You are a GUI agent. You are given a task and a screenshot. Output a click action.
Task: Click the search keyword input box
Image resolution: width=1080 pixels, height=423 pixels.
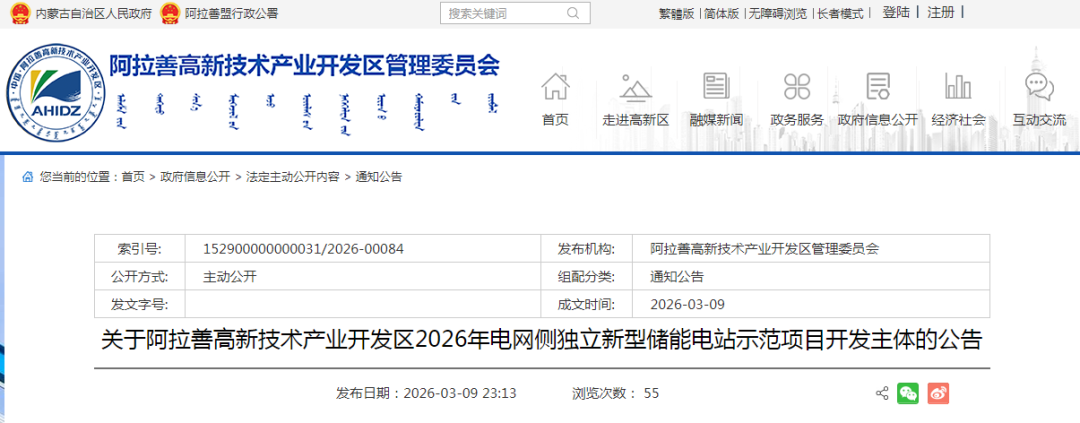(x=500, y=14)
